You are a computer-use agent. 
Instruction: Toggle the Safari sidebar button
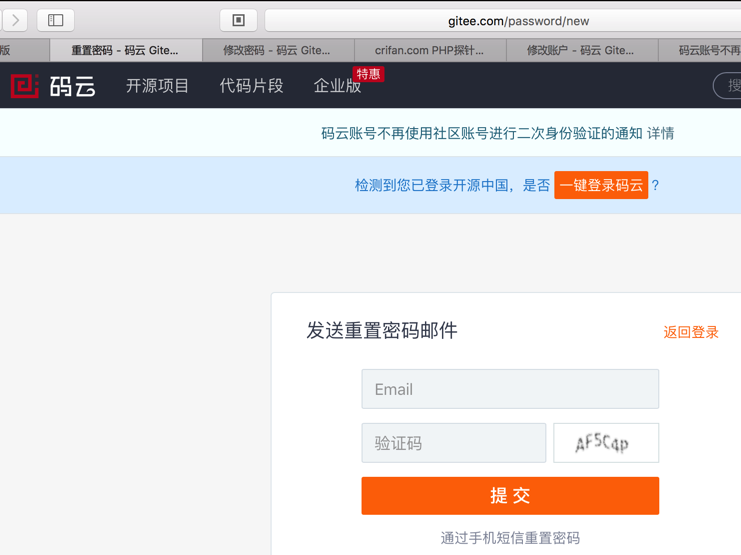[x=55, y=20]
